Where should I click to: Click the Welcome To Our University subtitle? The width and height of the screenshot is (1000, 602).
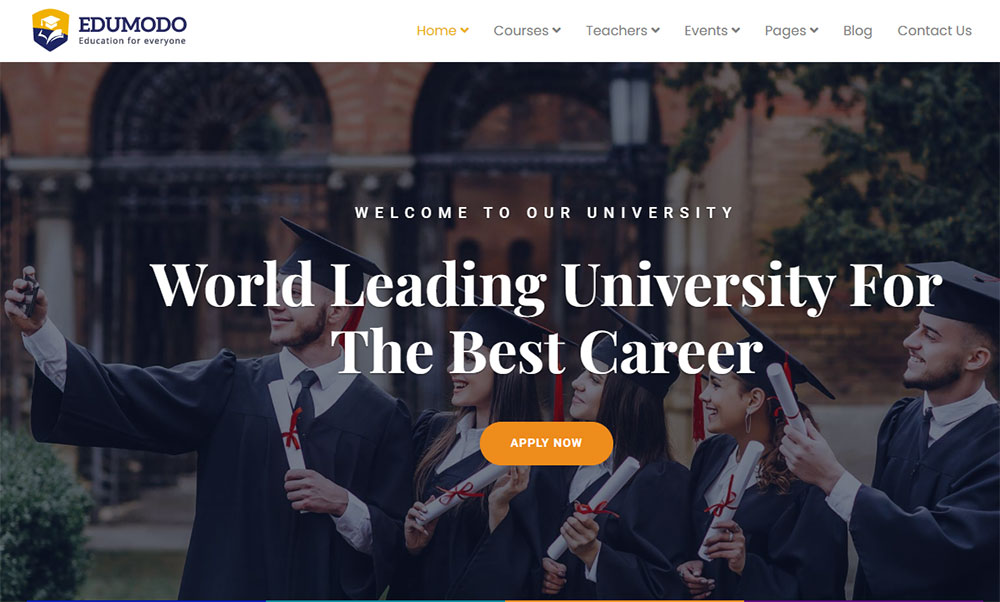pos(544,212)
